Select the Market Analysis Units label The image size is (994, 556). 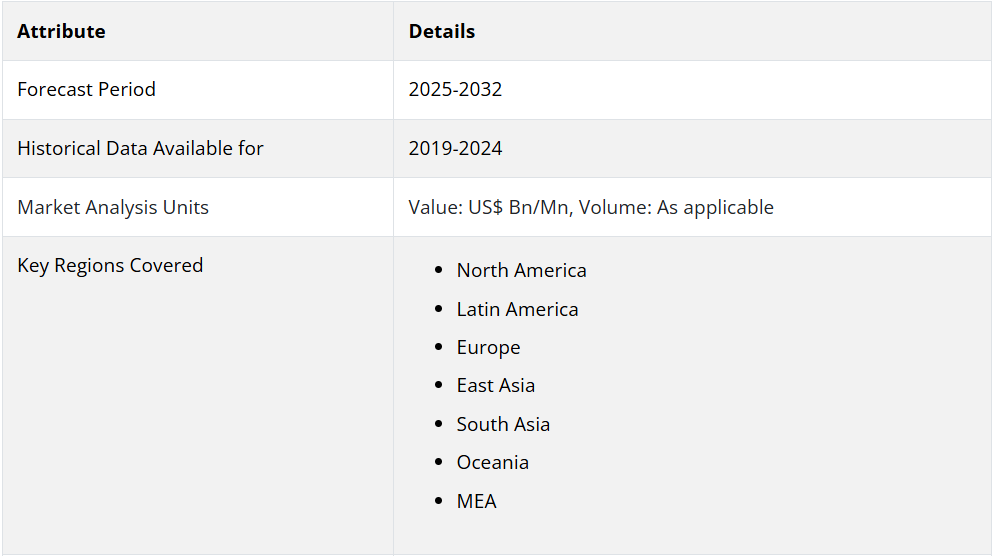(113, 207)
